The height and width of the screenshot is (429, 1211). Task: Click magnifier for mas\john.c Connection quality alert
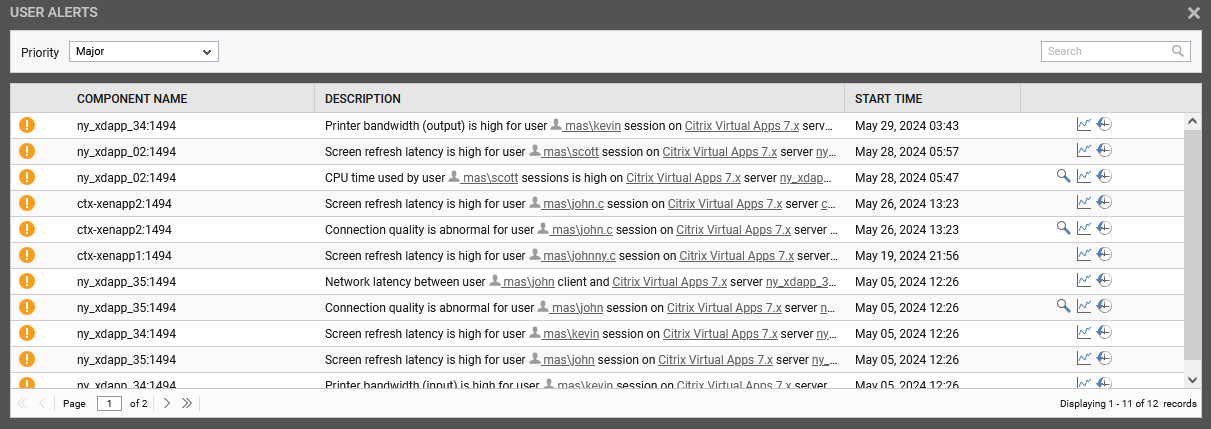pyautogui.click(x=1064, y=228)
